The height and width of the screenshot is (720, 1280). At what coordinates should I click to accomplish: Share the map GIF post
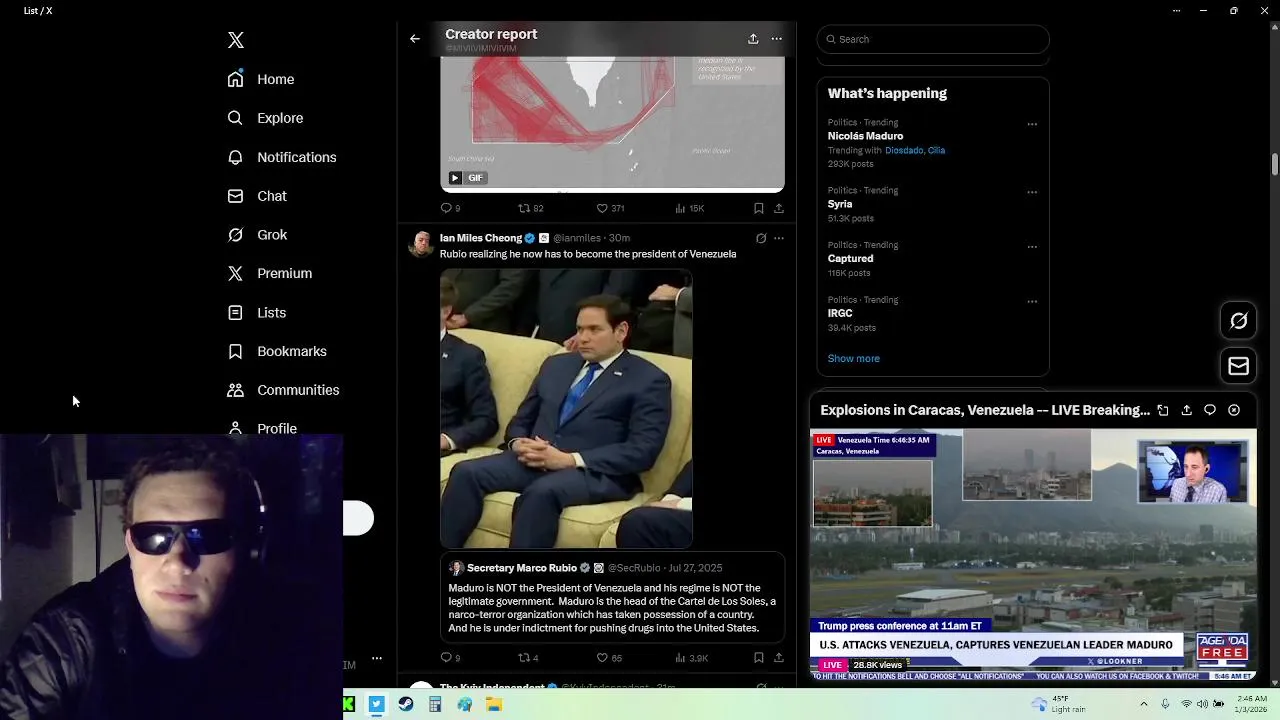779,208
